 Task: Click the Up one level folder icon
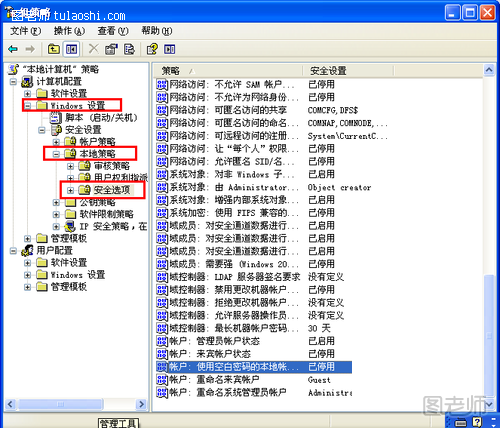(x=54, y=49)
